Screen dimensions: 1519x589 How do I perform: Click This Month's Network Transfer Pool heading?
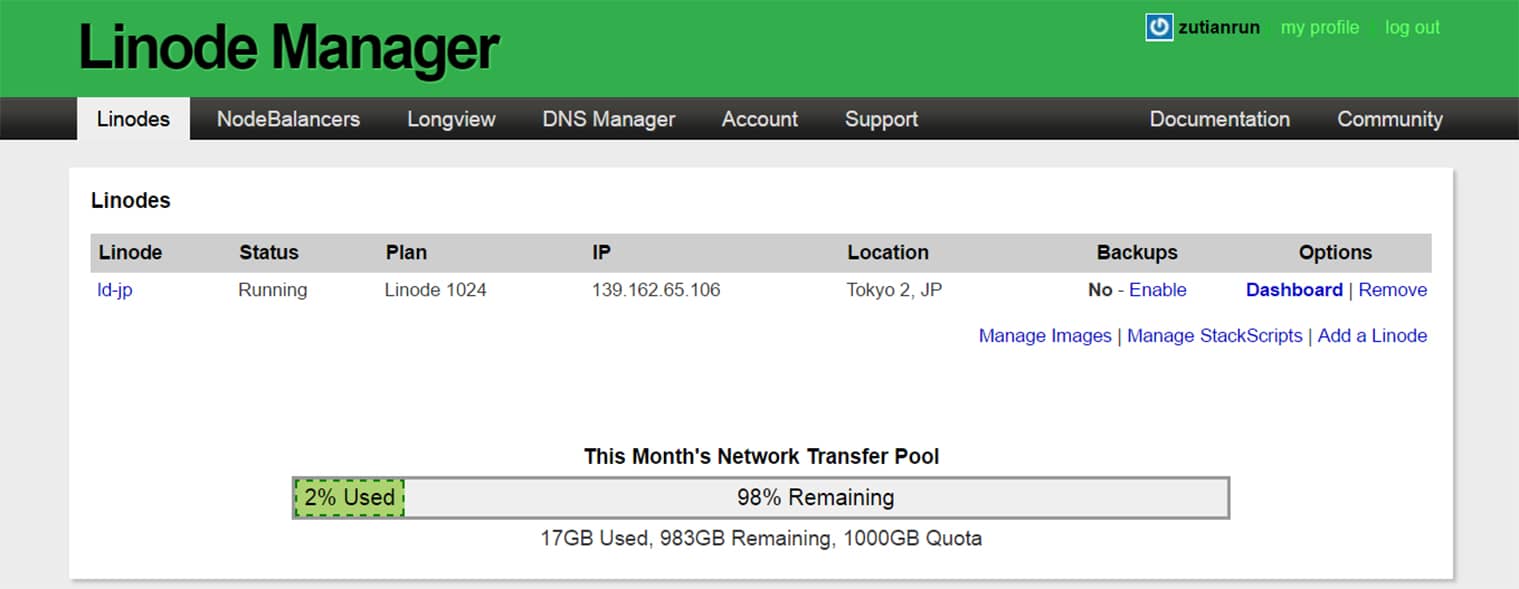click(762, 457)
